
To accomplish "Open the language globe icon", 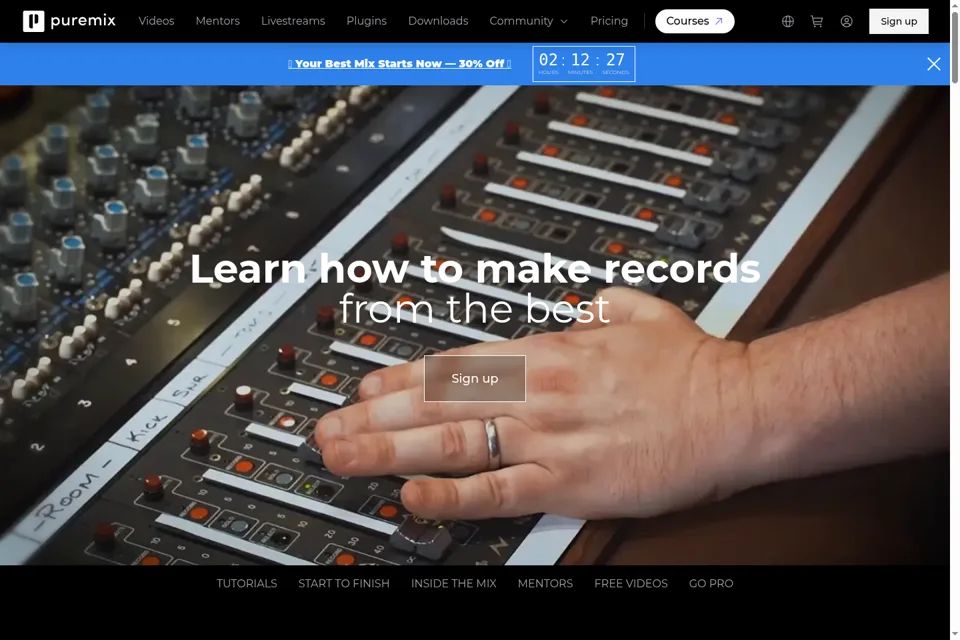I will [788, 21].
